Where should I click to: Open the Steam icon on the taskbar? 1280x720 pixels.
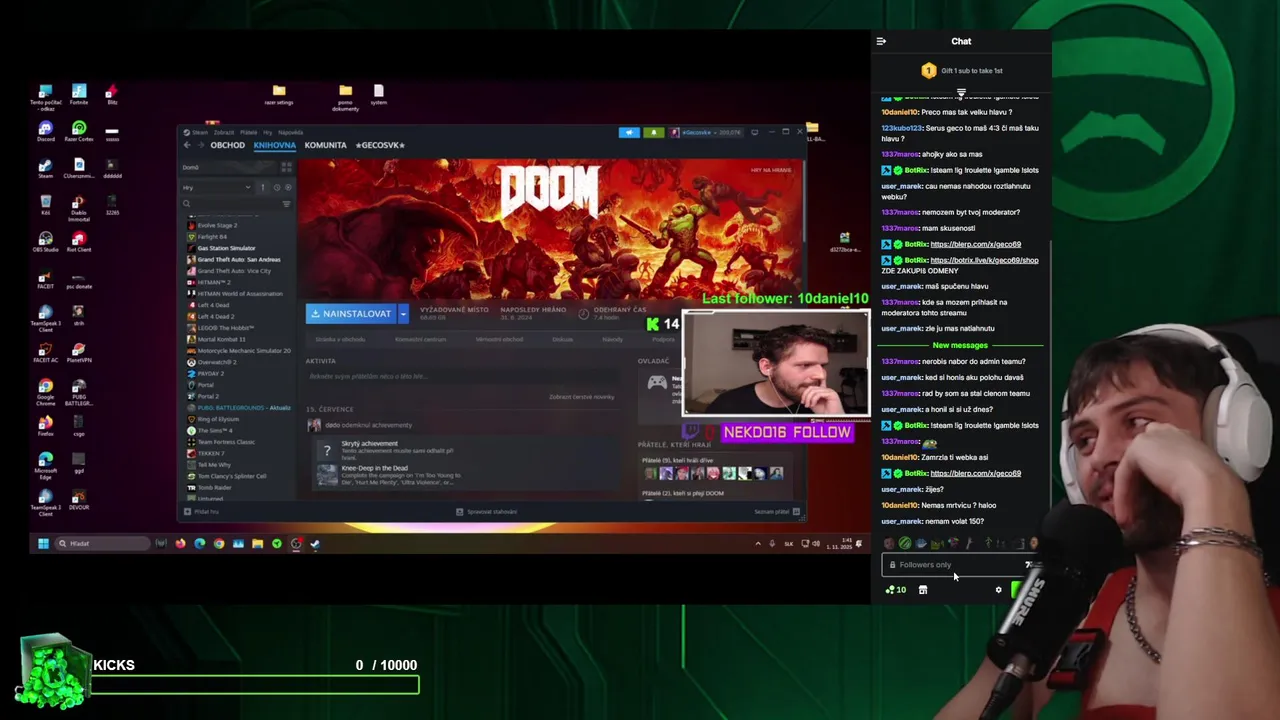tap(315, 543)
